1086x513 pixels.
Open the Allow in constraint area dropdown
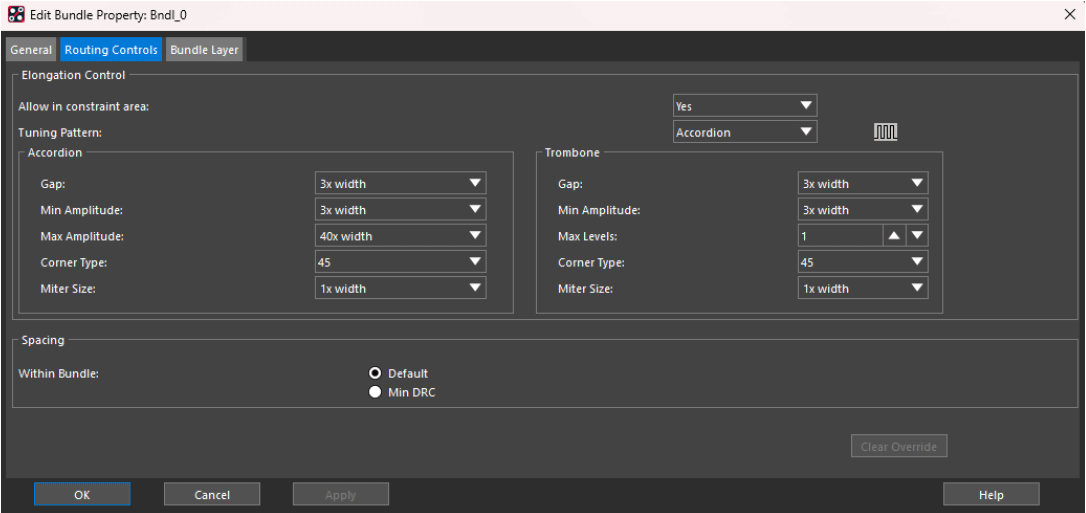pyautogui.click(x=745, y=106)
